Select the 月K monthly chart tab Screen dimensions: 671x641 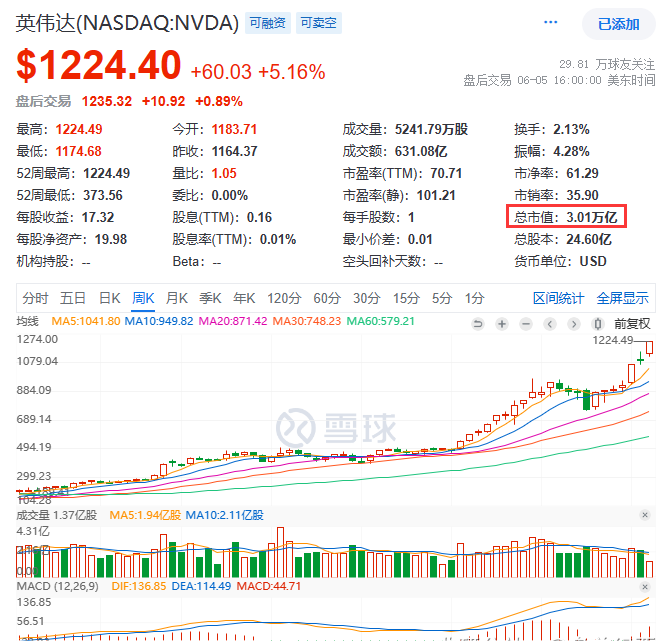(x=177, y=298)
